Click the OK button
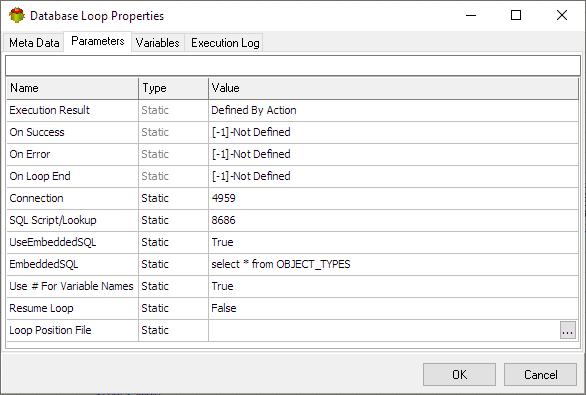 tap(459, 374)
